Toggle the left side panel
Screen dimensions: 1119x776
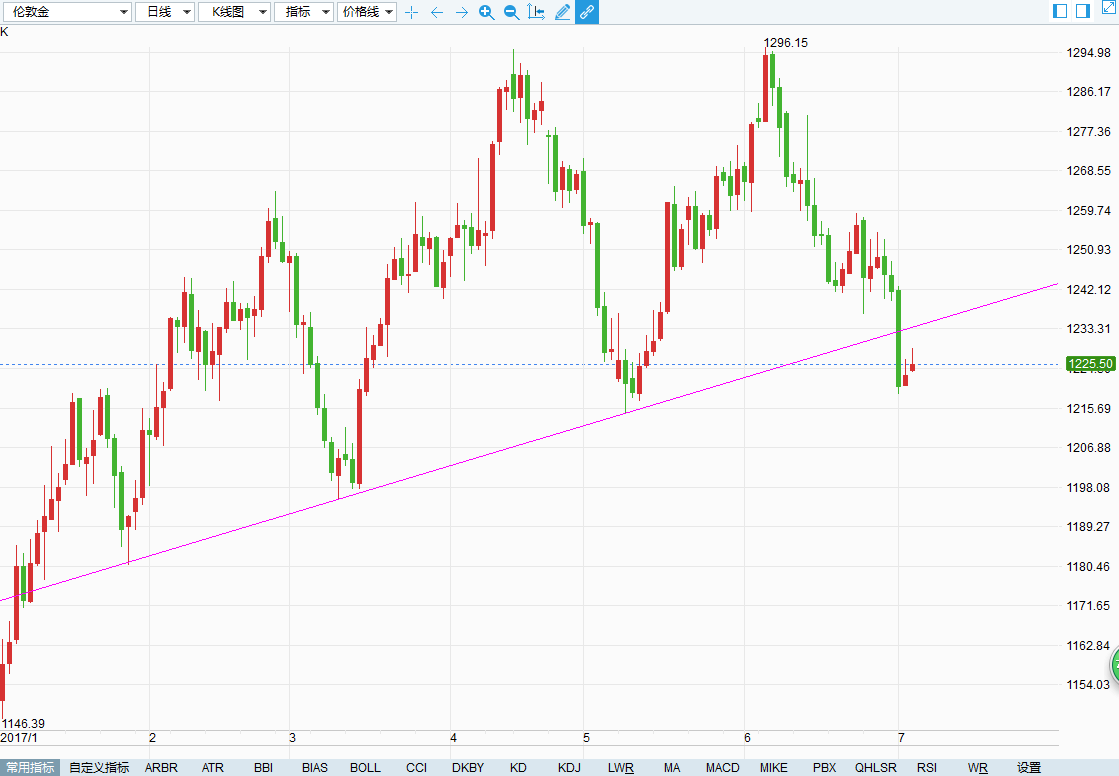tap(1061, 11)
